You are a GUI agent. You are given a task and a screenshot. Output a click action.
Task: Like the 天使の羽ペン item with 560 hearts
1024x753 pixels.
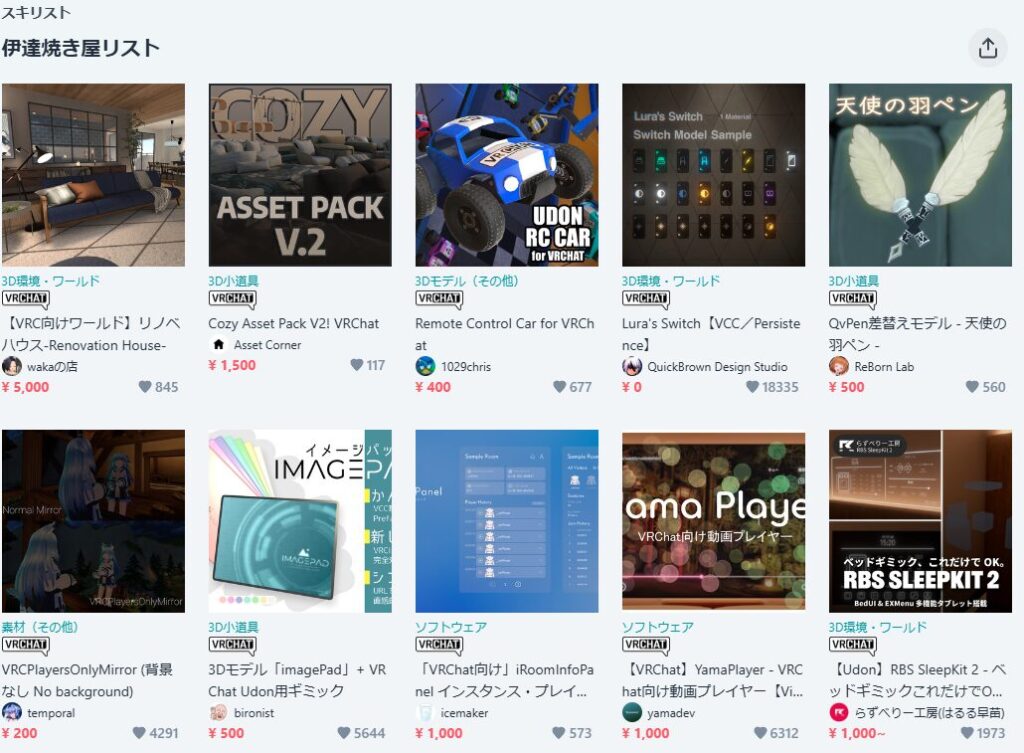tap(972, 387)
